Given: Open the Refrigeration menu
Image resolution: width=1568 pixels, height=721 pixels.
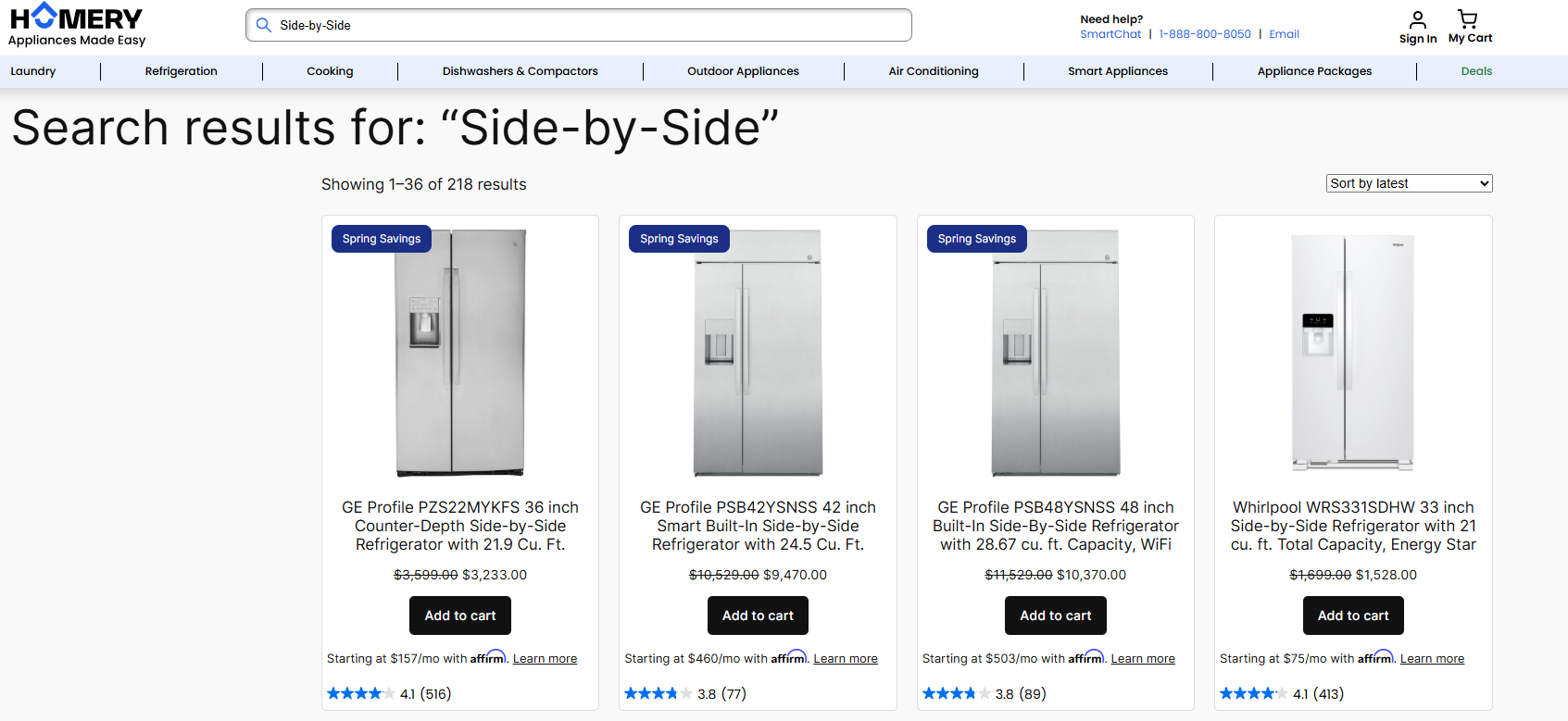Looking at the screenshot, I should (x=182, y=71).
